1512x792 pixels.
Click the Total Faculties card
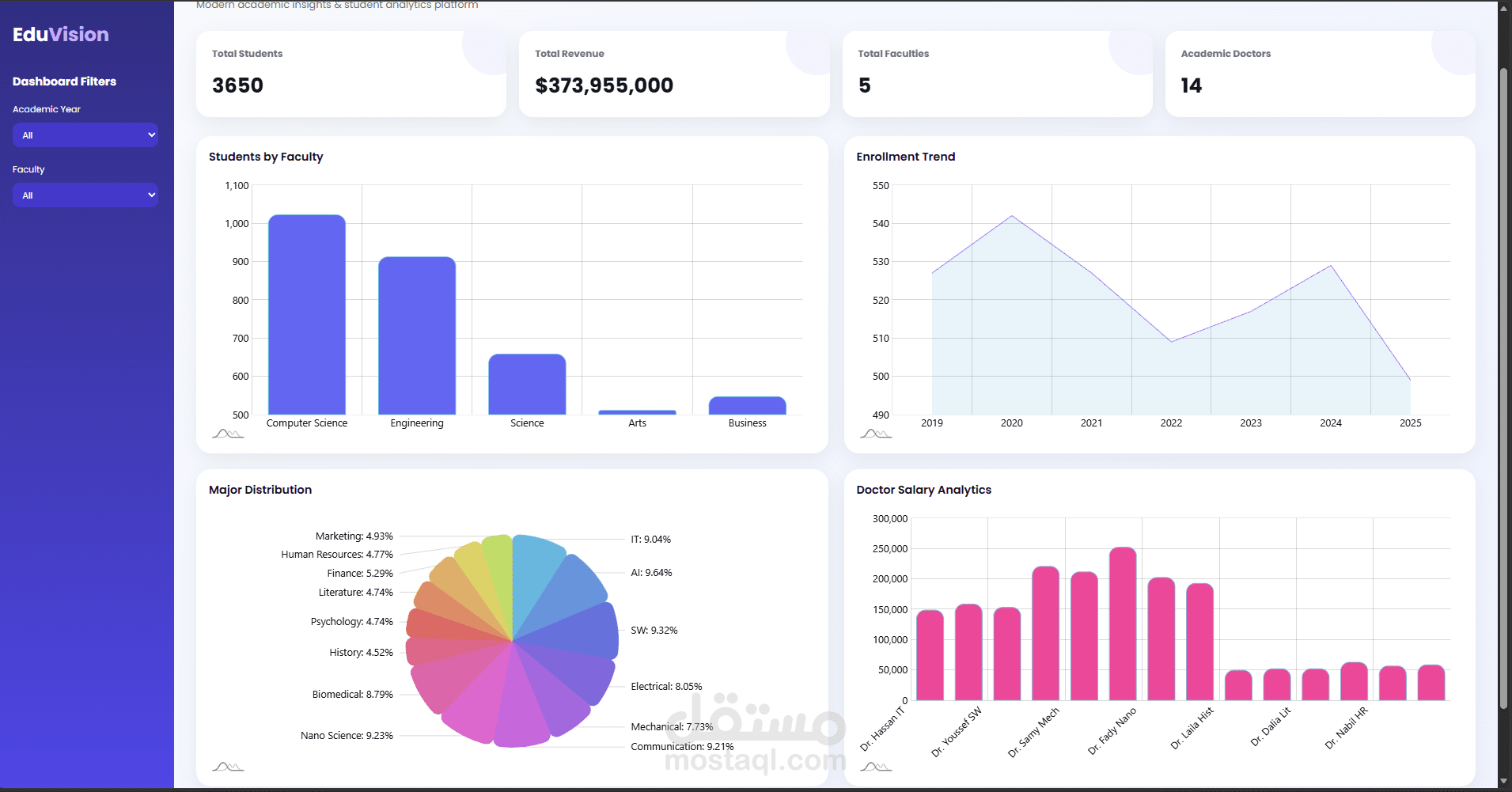point(998,74)
